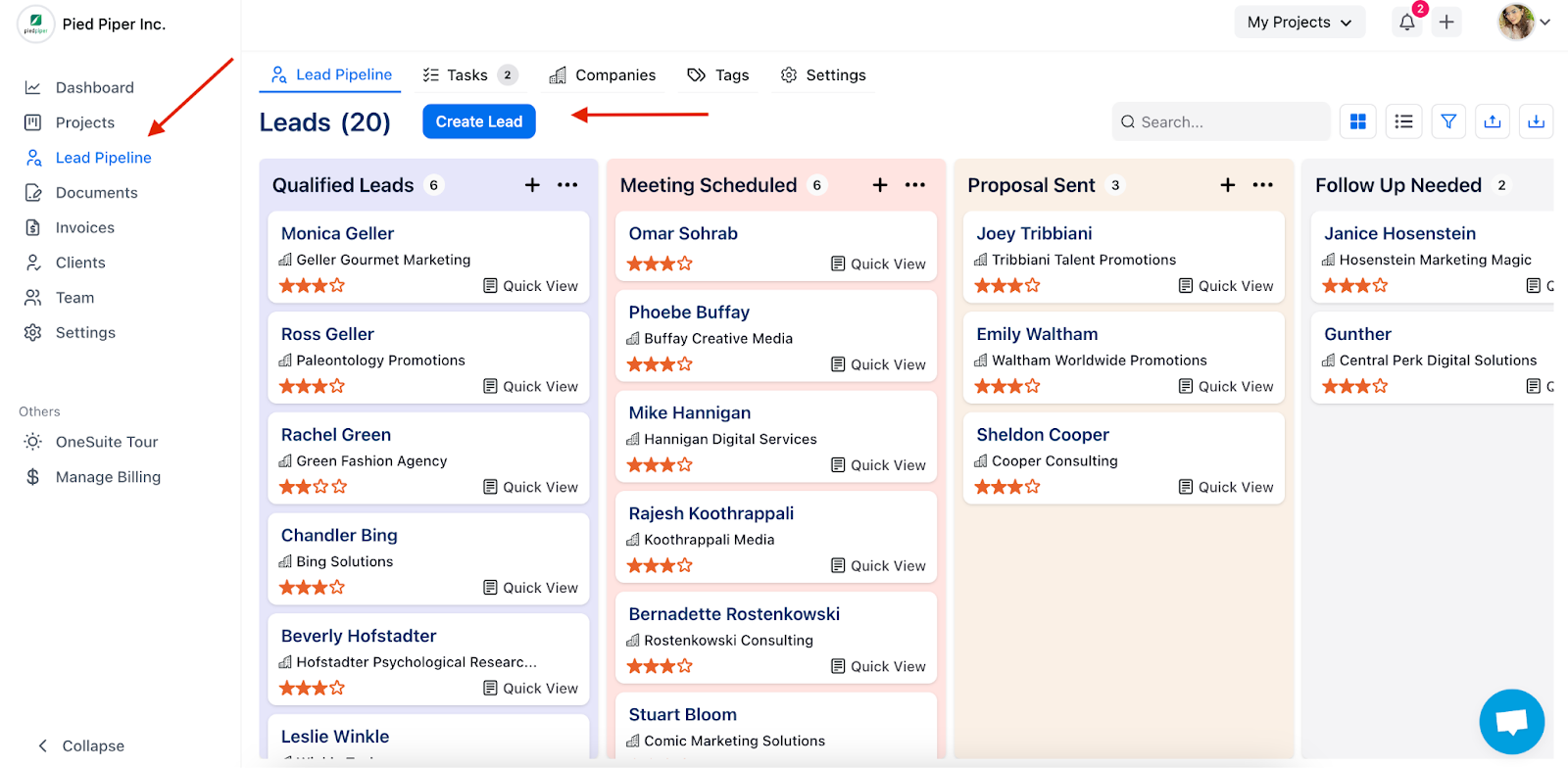Screen dimensions: 1568x768
Task: Click the download leads icon
Action: (1537, 121)
